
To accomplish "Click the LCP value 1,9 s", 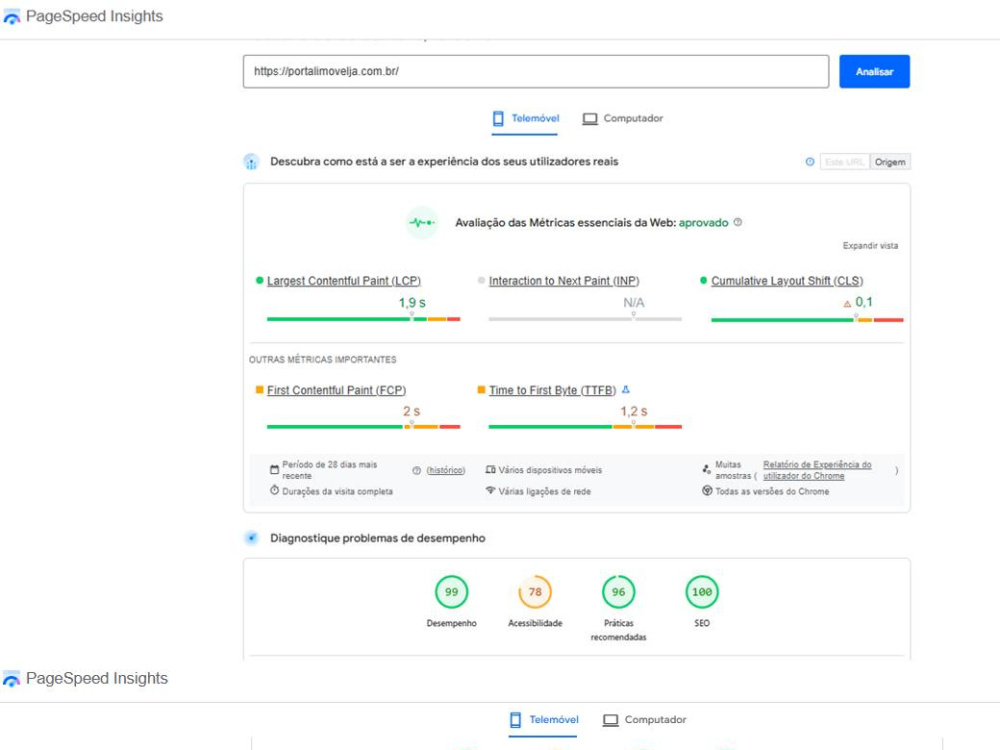I will (412, 303).
